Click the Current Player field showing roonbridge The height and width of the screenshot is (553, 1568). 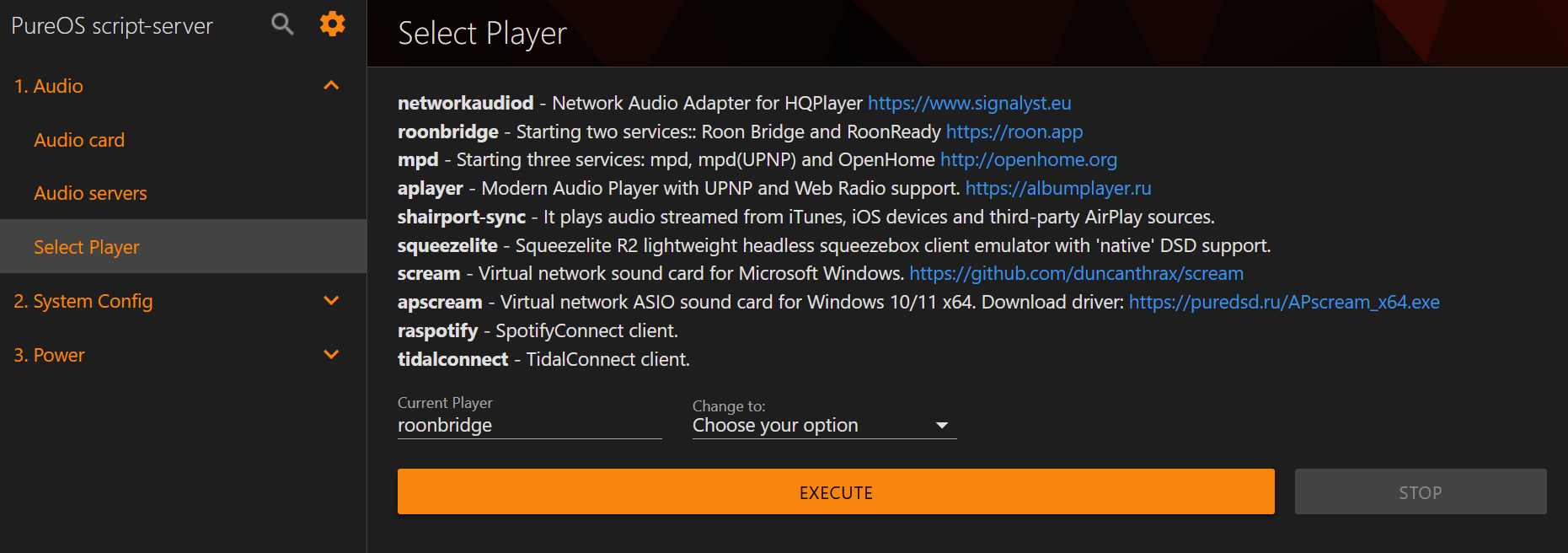coord(529,426)
